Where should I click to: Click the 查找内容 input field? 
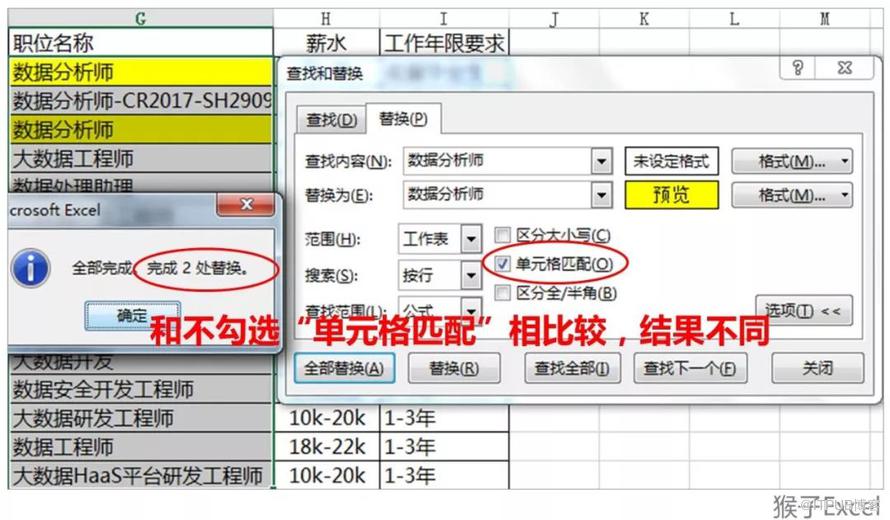(497, 161)
